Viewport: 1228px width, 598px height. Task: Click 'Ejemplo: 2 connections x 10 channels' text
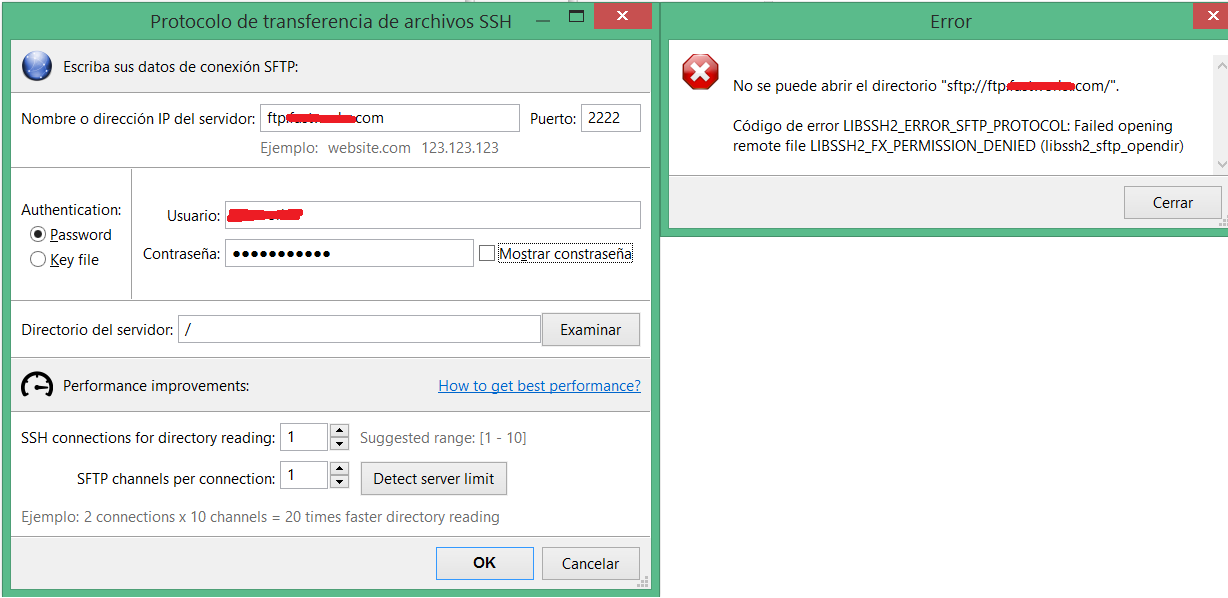pos(260,517)
